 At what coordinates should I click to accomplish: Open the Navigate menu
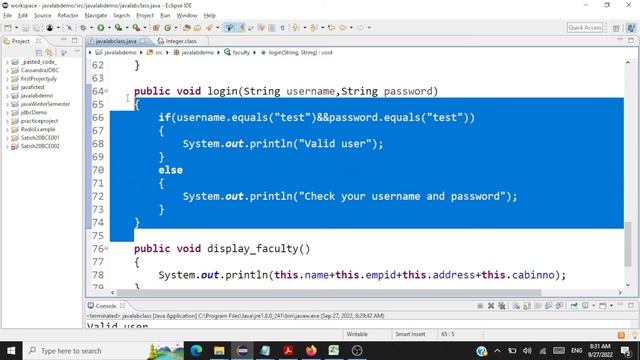click(96, 16)
